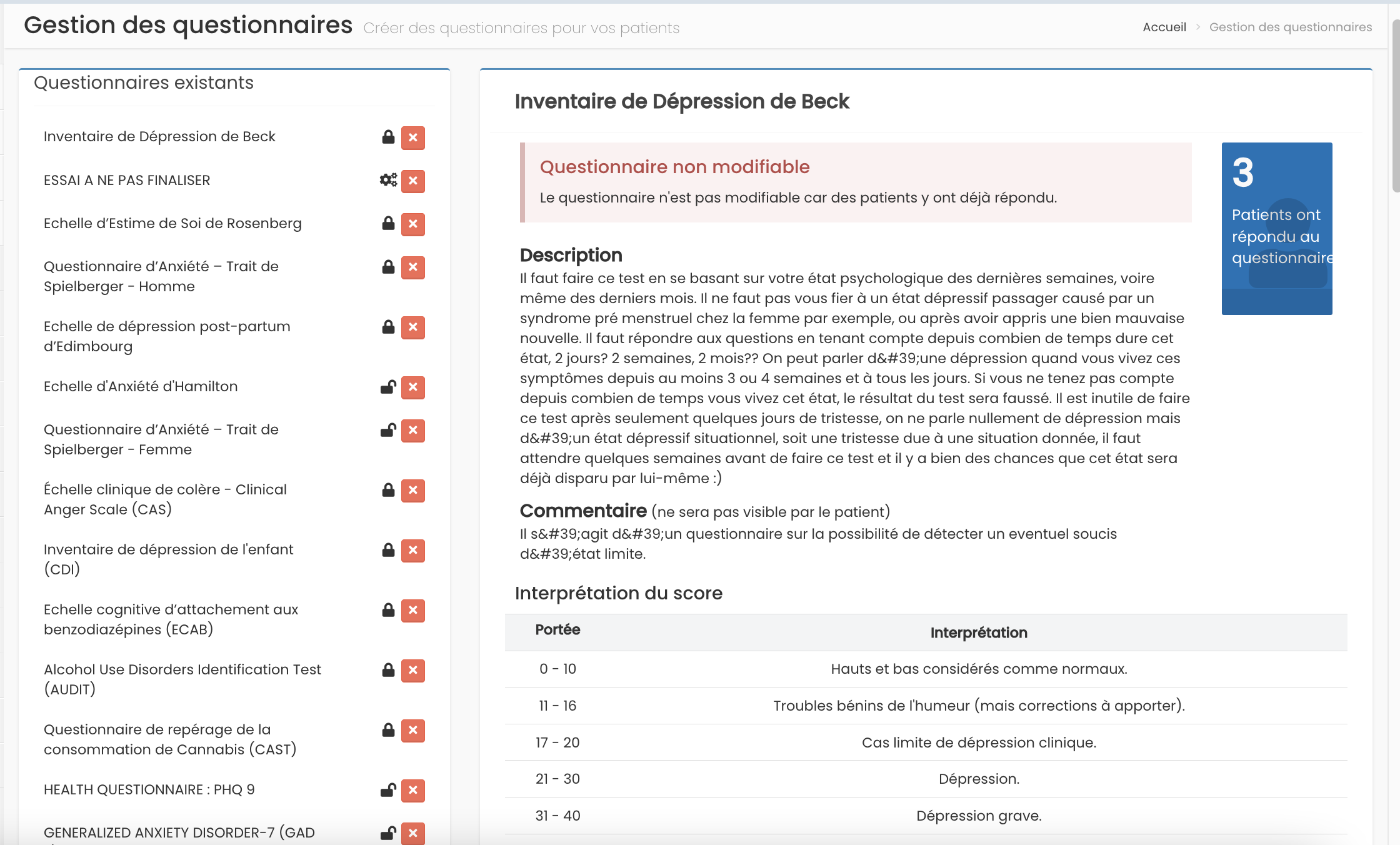Click lock icon for Echelle d'Estime de Soi de Rosenberg

388,223
